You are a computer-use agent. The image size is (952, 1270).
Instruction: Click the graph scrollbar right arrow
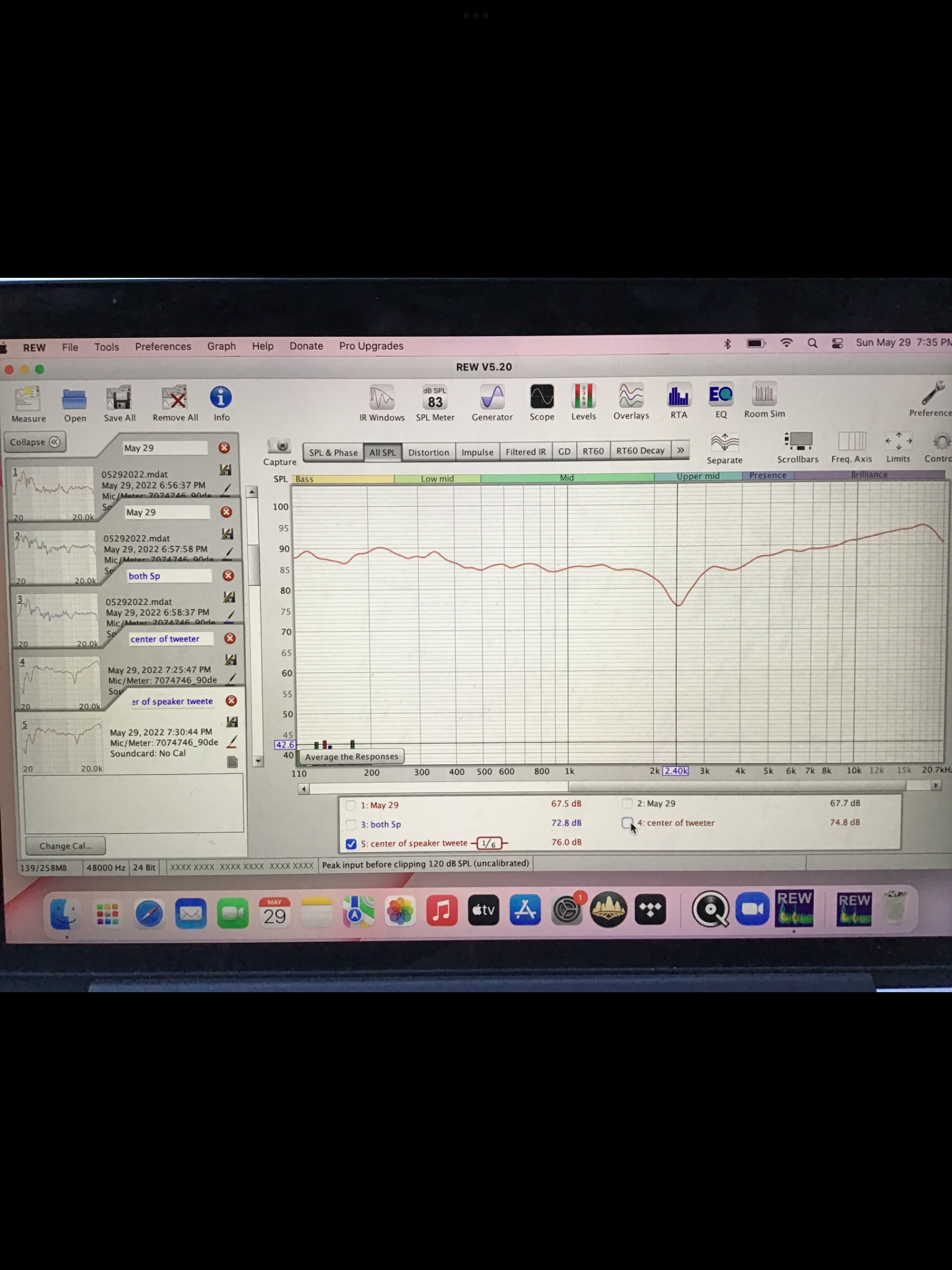pyautogui.click(x=936, y=785)
